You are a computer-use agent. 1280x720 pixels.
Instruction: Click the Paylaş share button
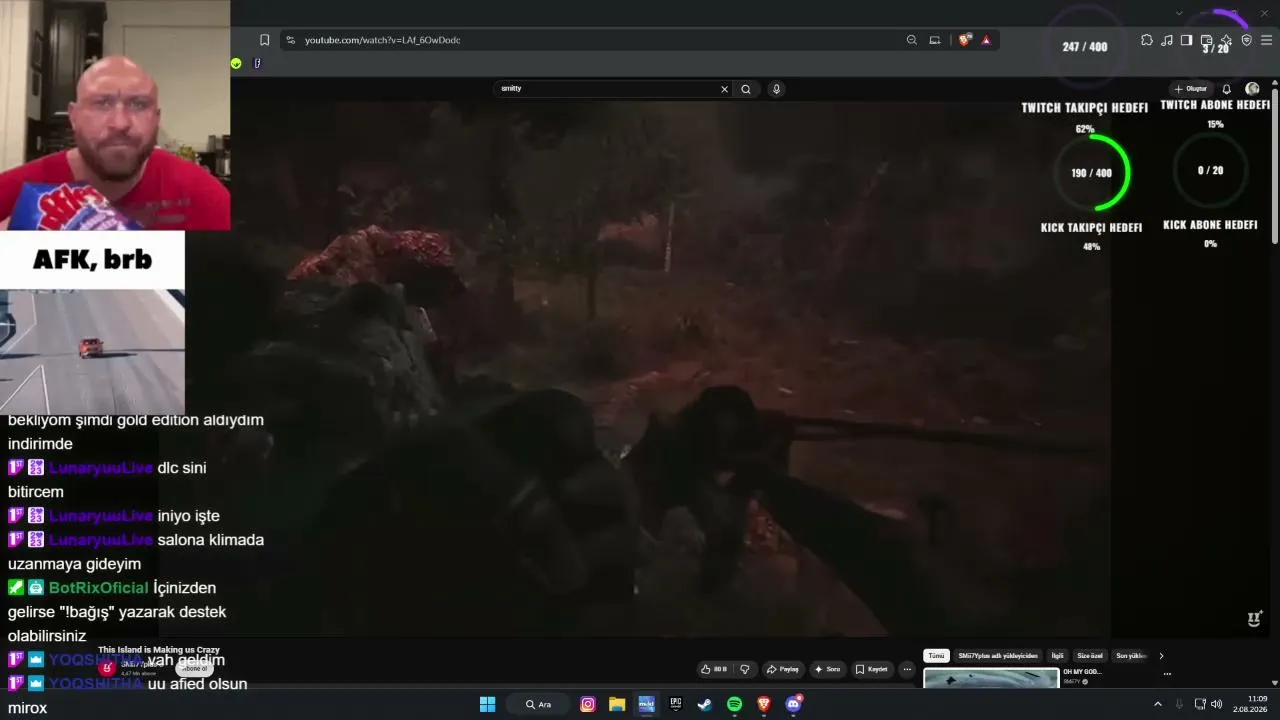tap(784, 669)
